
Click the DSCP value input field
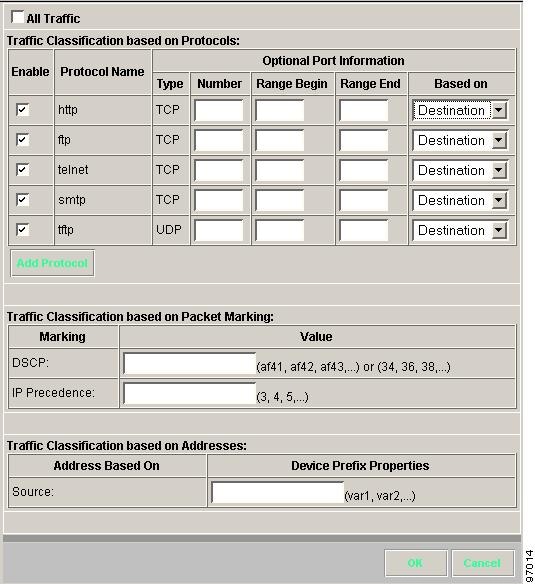[x=190, y=364]
